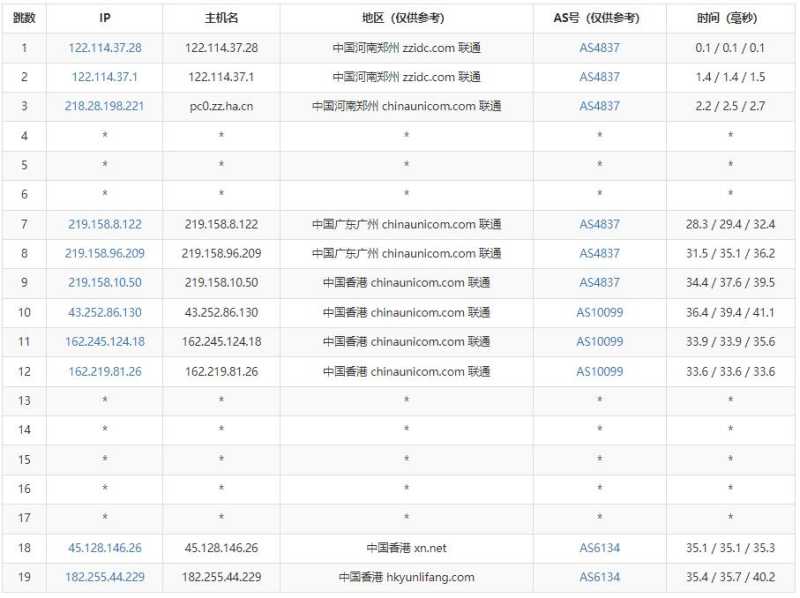Click the 主机名 column header
The width and height of the screenshot is (800, 598).
pyautogui.click(x=221, y=18)
